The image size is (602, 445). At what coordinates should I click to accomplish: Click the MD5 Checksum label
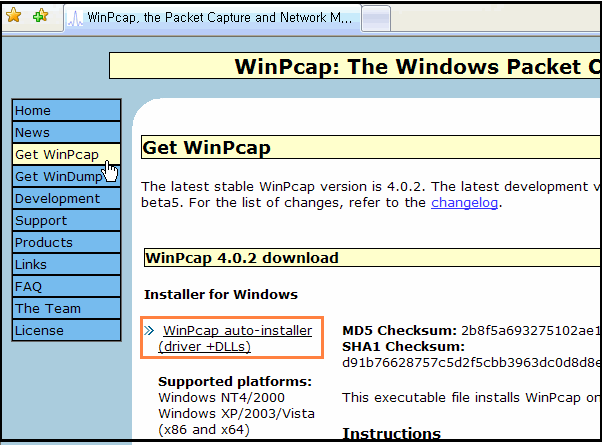(399, 331)
